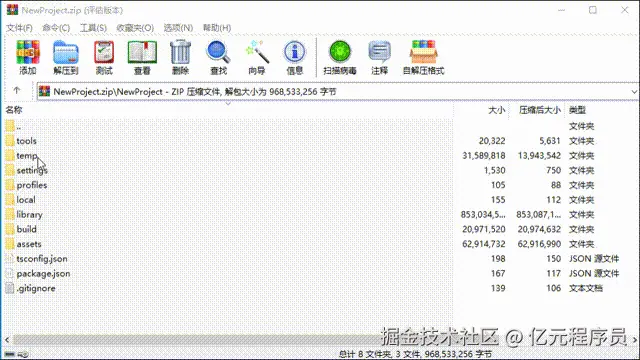Open the 选项(N) menu
Viewport: 640px width, 360px height.
click(x=178, y=28)
